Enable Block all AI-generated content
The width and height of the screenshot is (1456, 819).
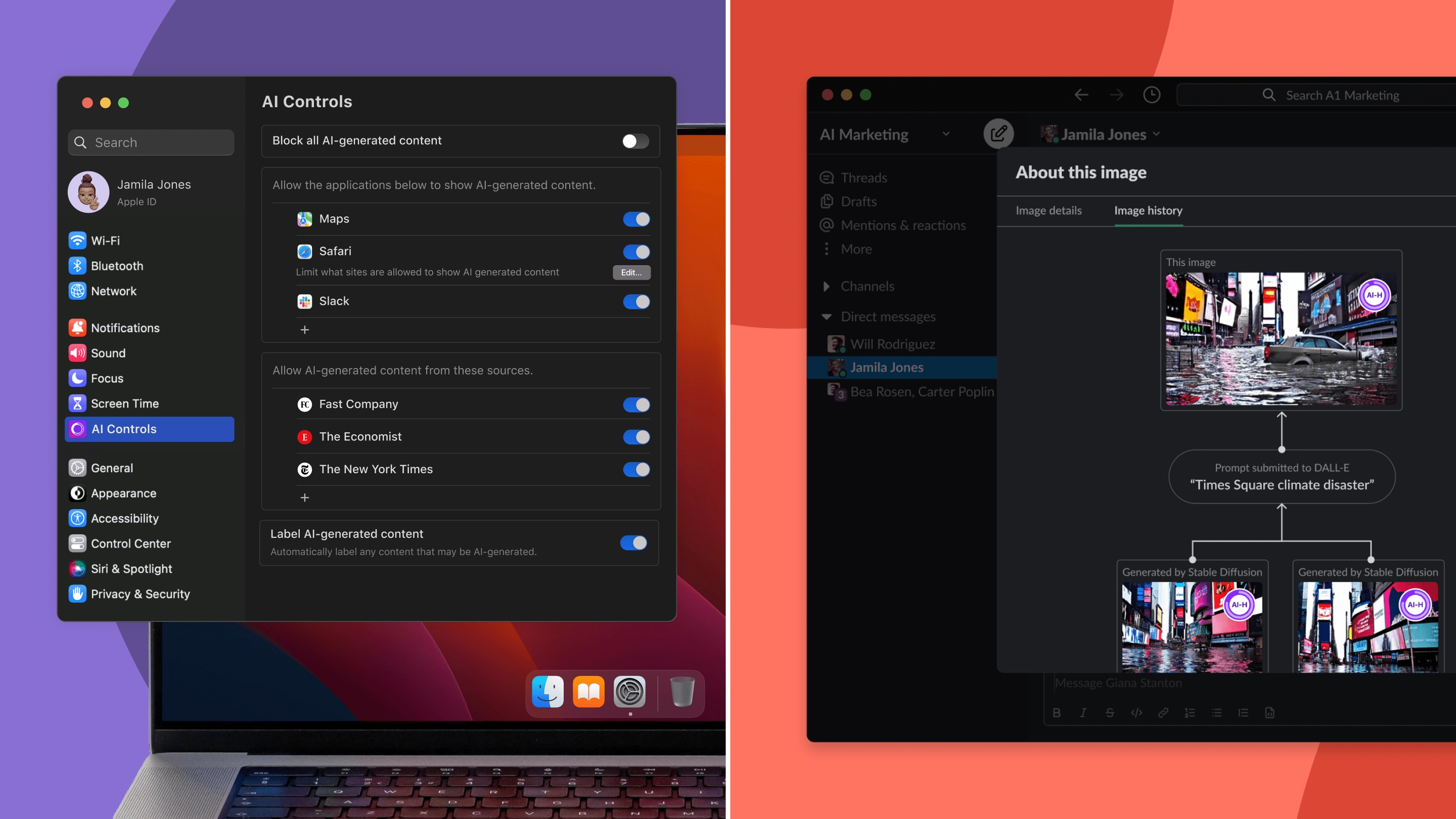pos(635,141)
